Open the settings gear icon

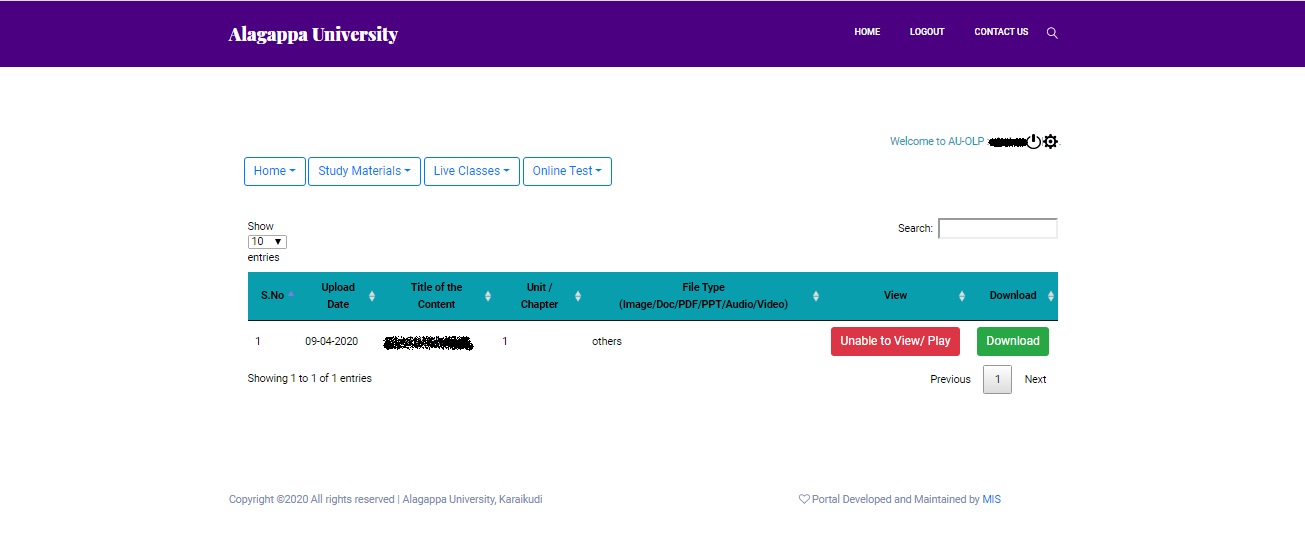(1050, 142)
